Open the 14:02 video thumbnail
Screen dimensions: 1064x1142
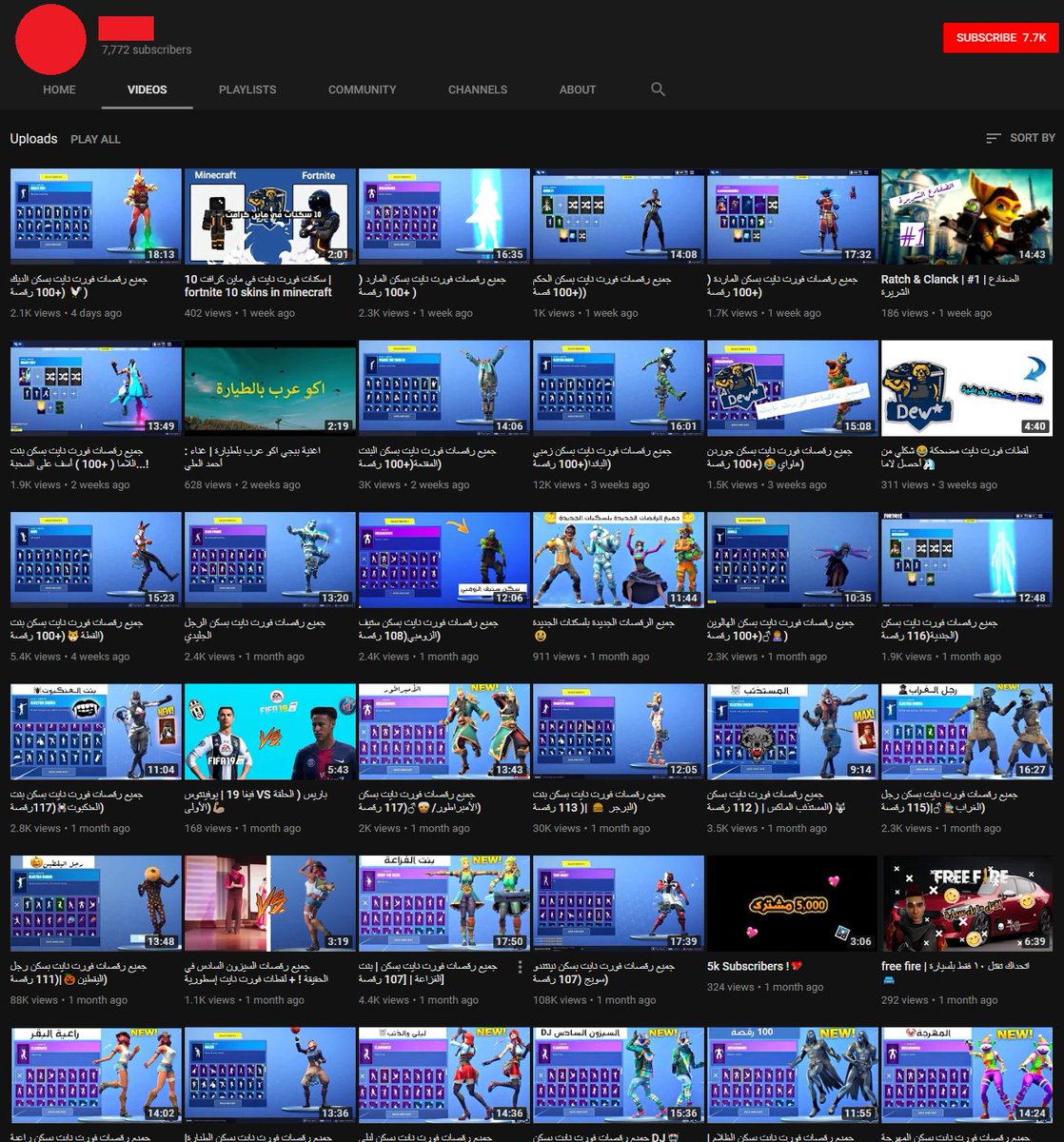click(x=96, y=1075)
